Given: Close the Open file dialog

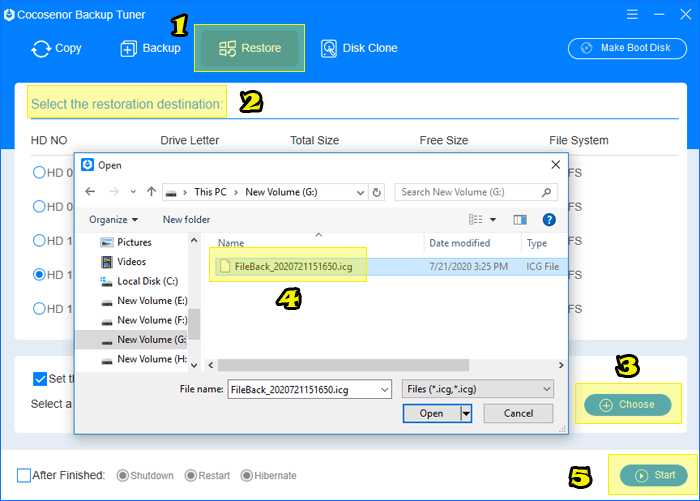Looking at the screenshot, I should click(x=555, y=165).
